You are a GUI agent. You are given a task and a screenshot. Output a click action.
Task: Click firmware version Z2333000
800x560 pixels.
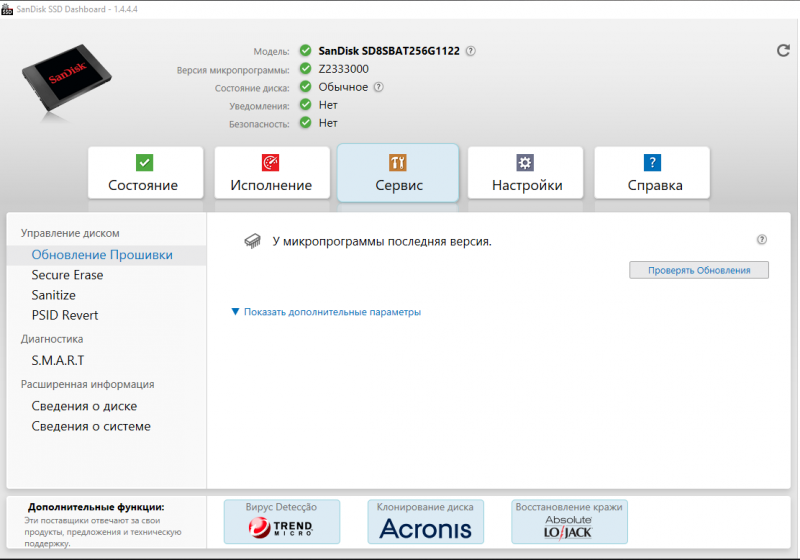tap(343, 69)
